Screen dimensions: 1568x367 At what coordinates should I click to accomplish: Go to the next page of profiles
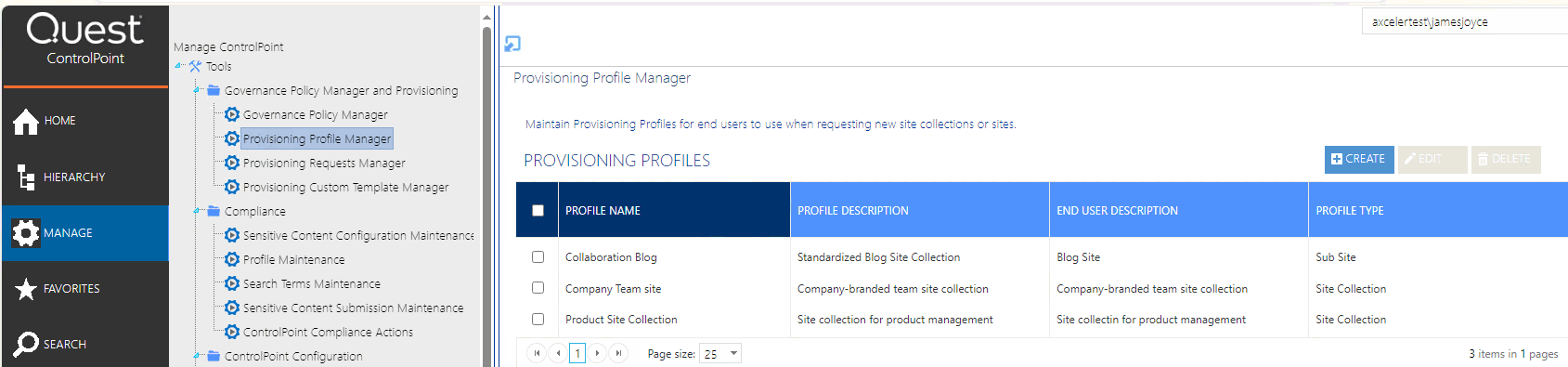598,353
